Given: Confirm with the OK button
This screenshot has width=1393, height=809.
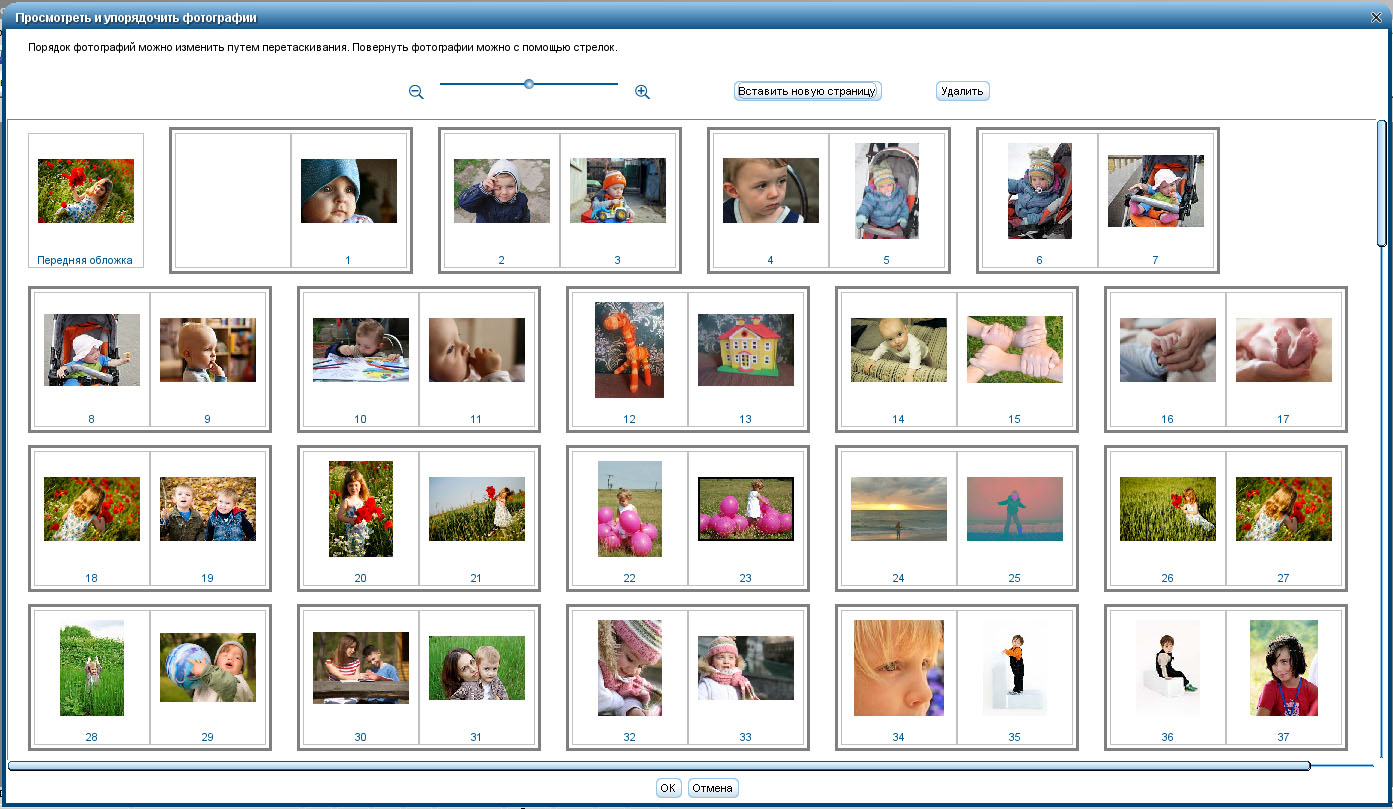Looking at the screenshot, I should pos(668,788).
